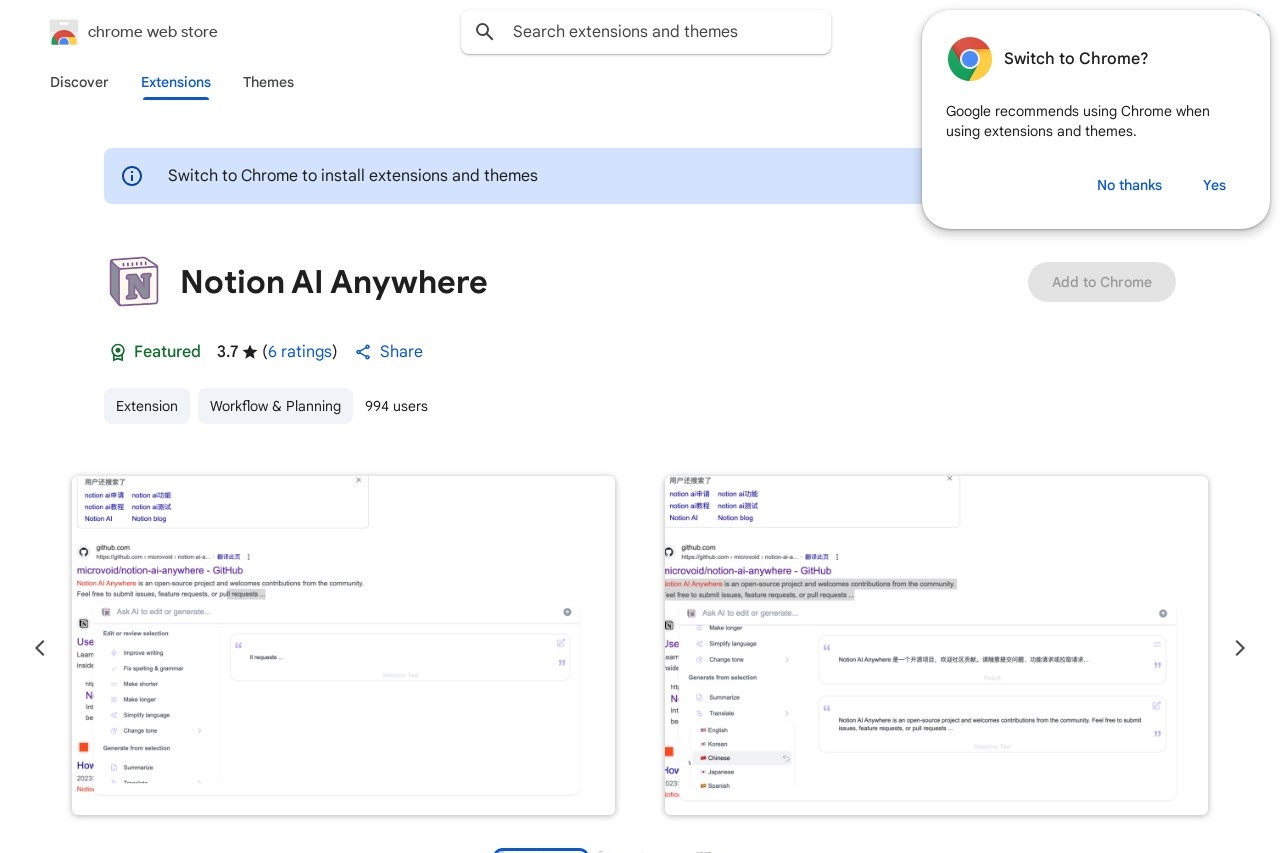This screenshot has width=1280, height=853.
Task: Focus the Search extensions and themes field
Action: coord(646,32)
